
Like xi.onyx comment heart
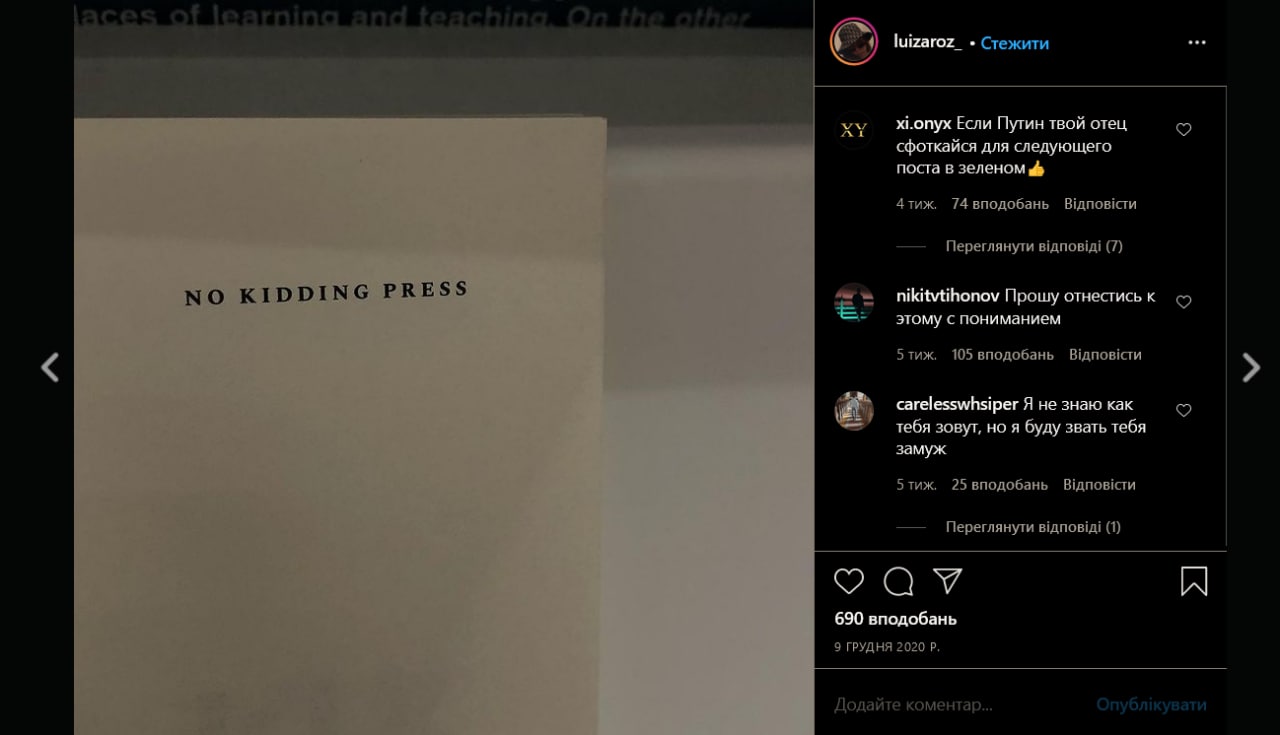point(1183,129)
